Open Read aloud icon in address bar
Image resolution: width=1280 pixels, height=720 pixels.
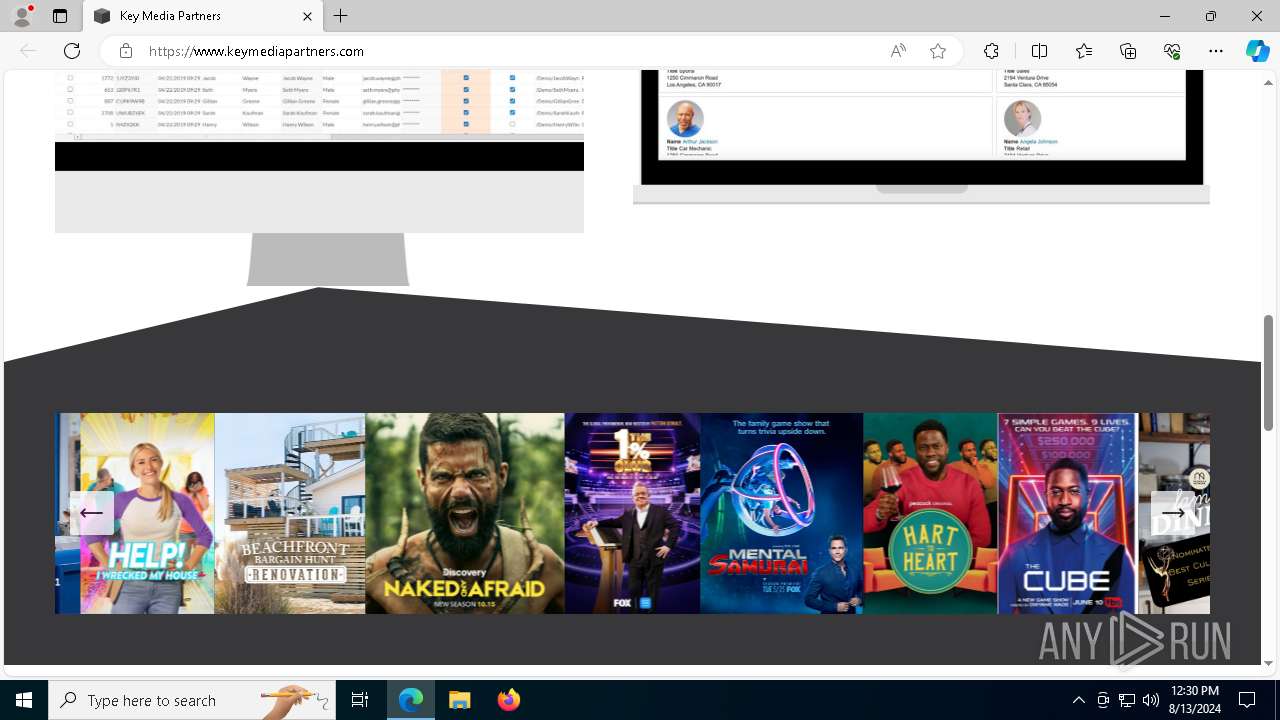pyautogui.click(x=898, y=51)
